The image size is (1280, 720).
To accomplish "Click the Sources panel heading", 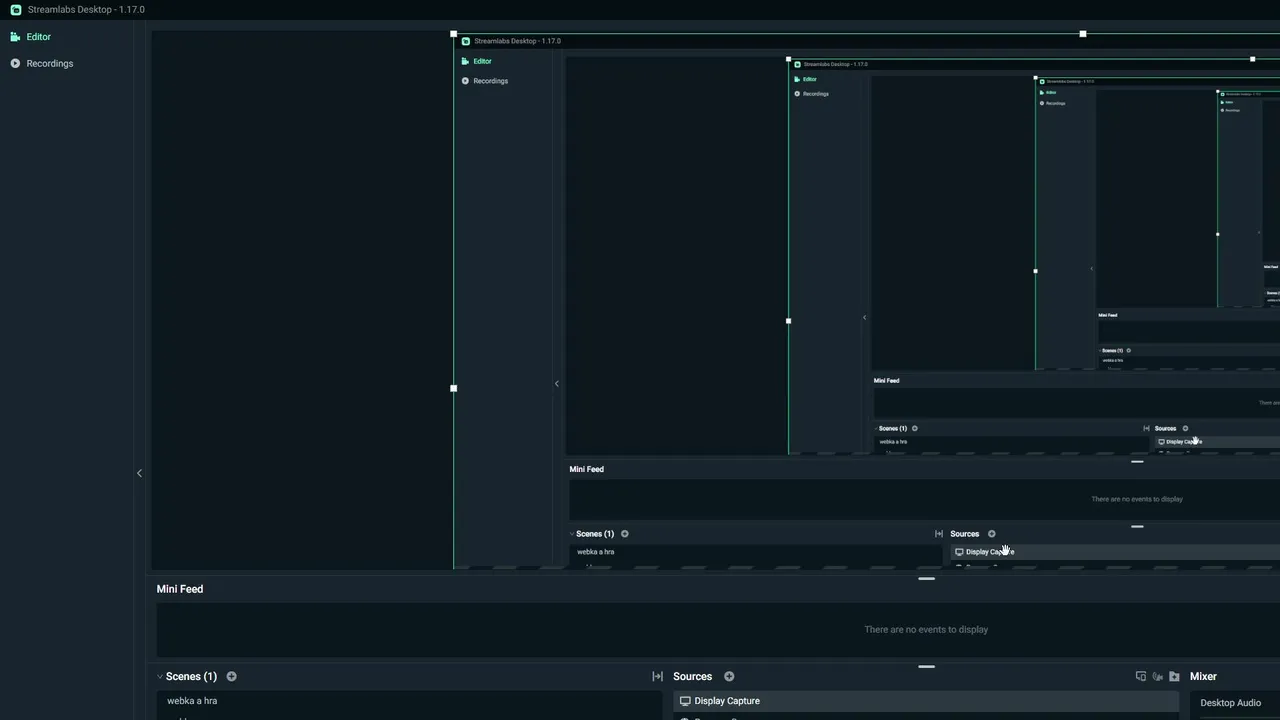I will click(x=692, y=676).
